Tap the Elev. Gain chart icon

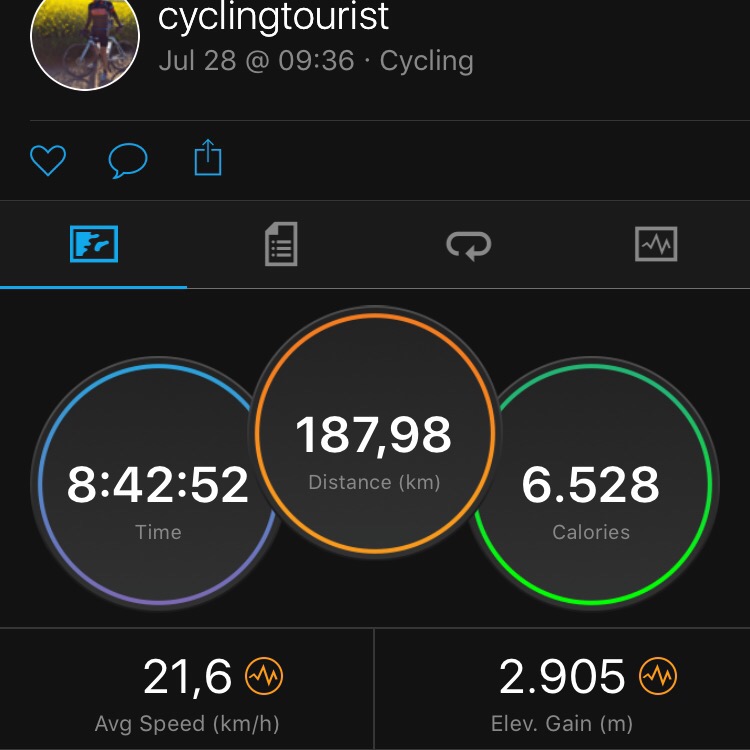point(659,678)
